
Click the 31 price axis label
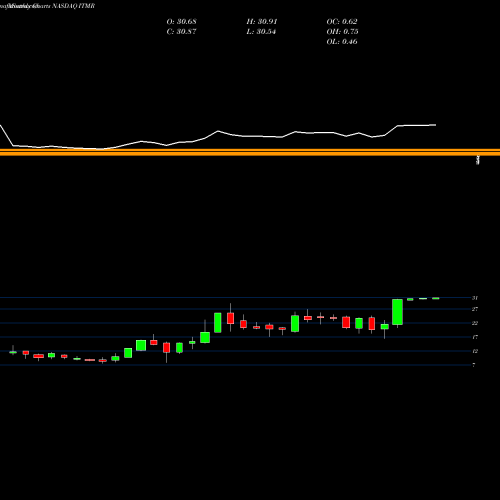point(475,298)
